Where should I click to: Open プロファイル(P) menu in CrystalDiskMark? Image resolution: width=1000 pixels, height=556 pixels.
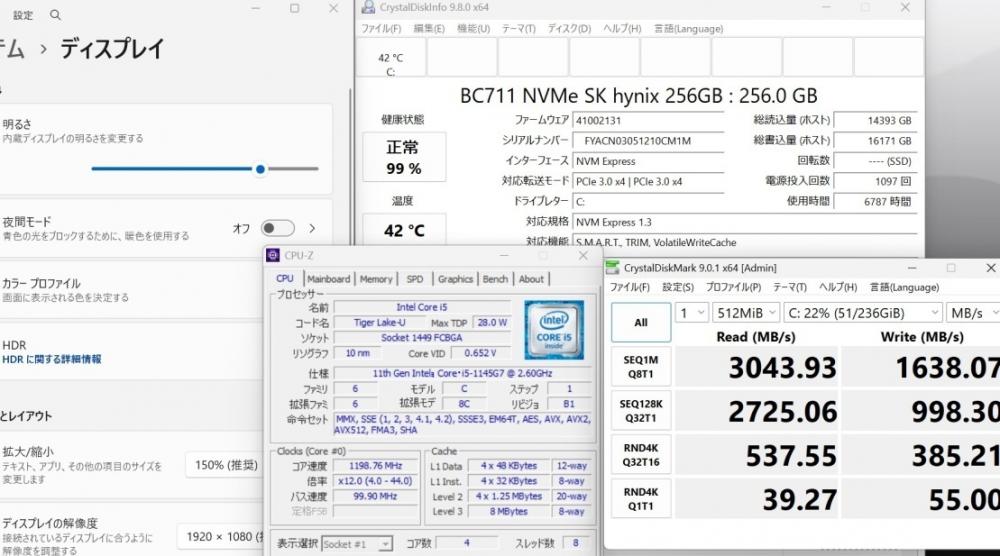pyautogui.click(x=733, y=288)
